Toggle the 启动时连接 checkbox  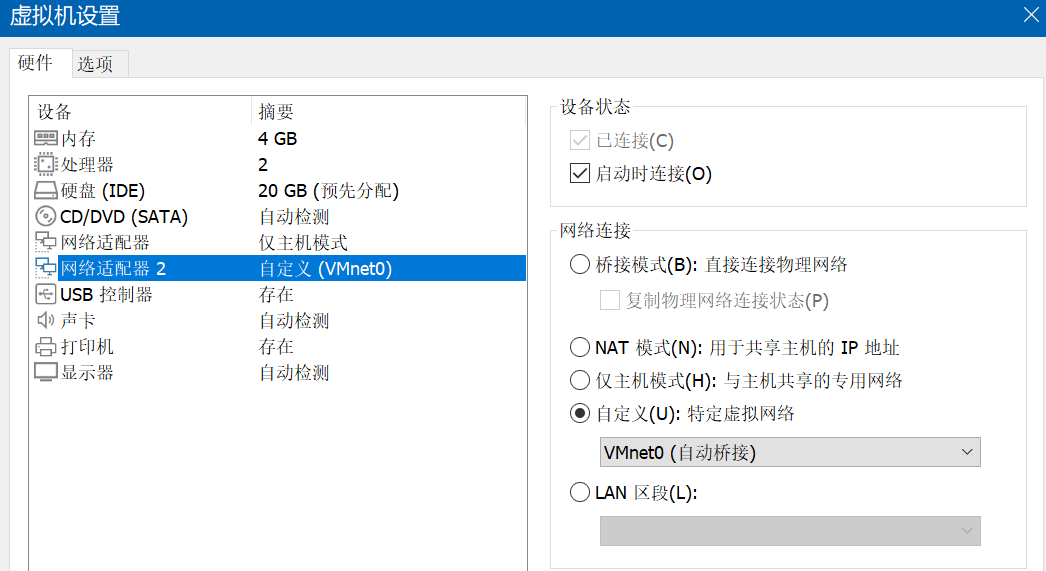(x=580, y=174)
